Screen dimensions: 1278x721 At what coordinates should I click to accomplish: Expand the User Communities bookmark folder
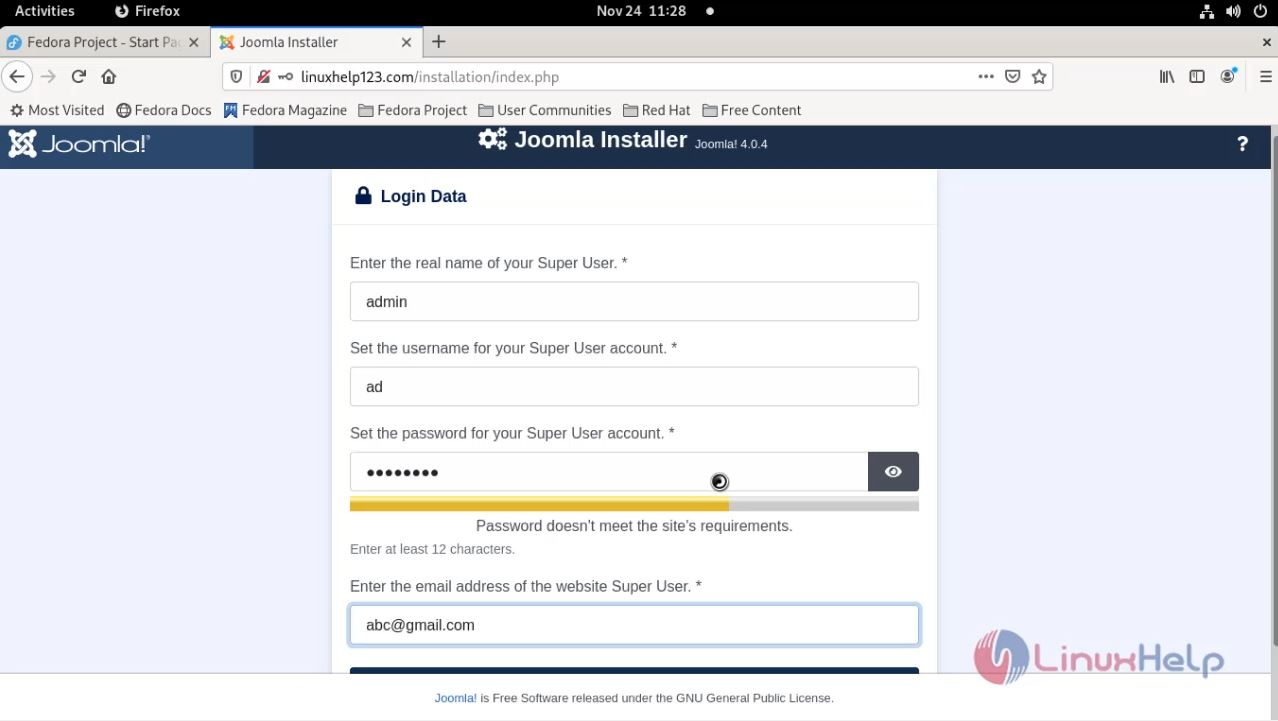(545, 110)
